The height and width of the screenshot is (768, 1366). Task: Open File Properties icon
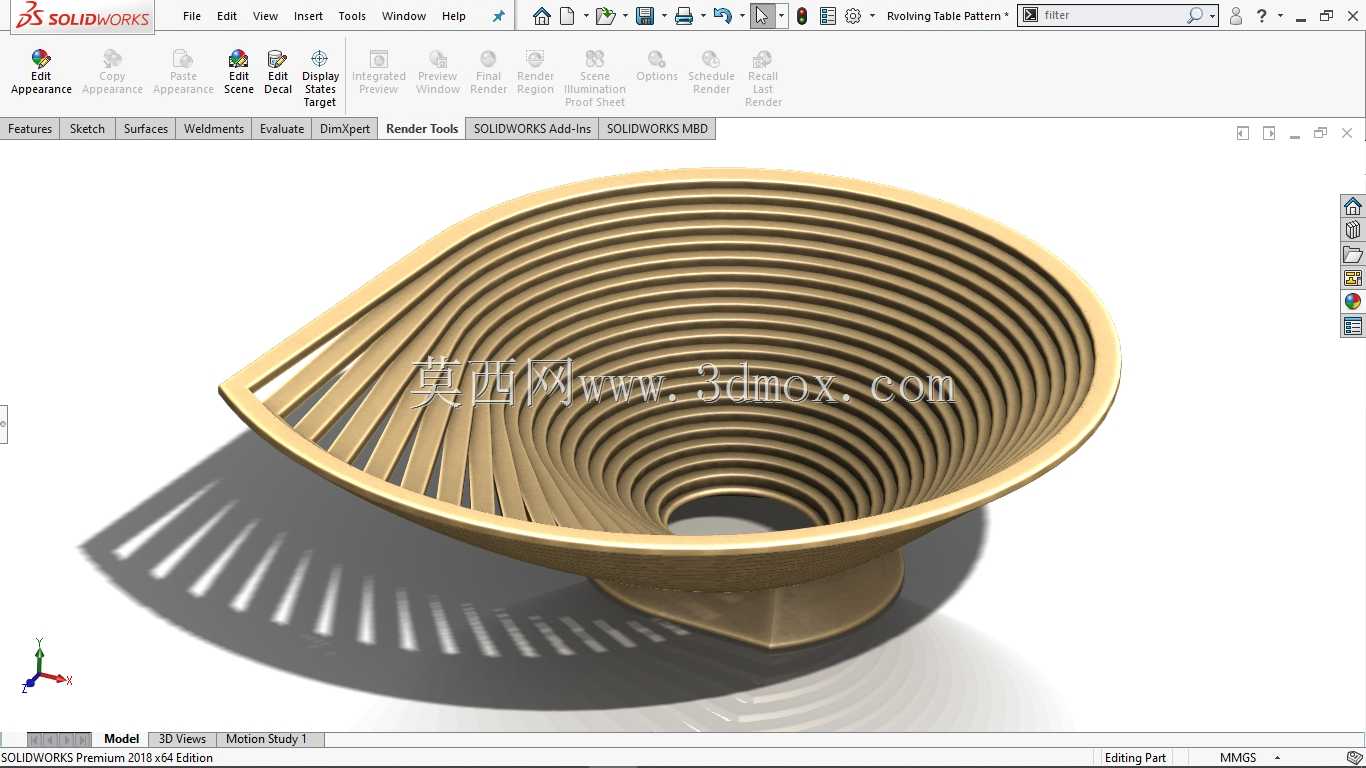[827, 16]
